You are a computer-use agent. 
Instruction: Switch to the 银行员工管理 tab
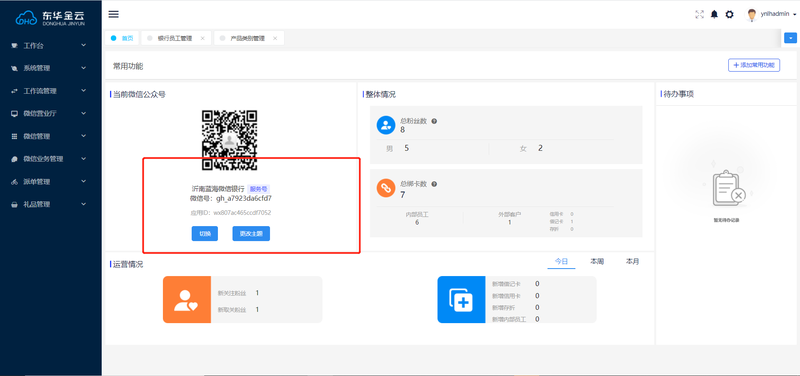175,38
